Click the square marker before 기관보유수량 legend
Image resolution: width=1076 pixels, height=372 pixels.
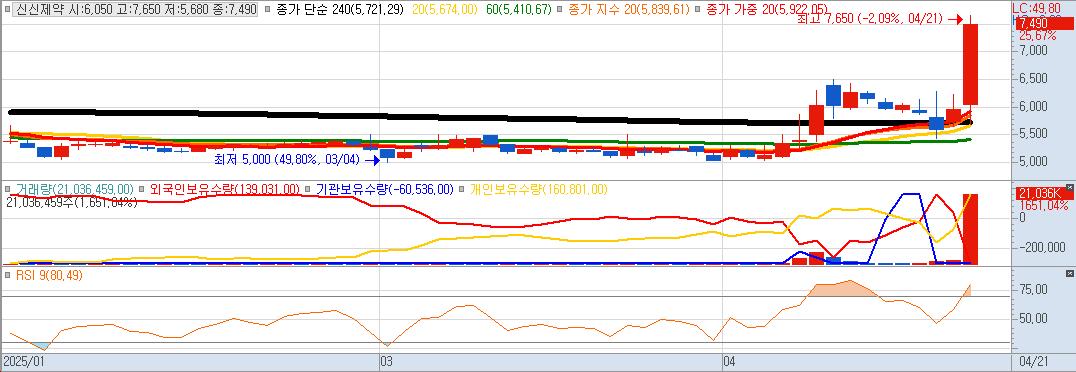(309, 189)
